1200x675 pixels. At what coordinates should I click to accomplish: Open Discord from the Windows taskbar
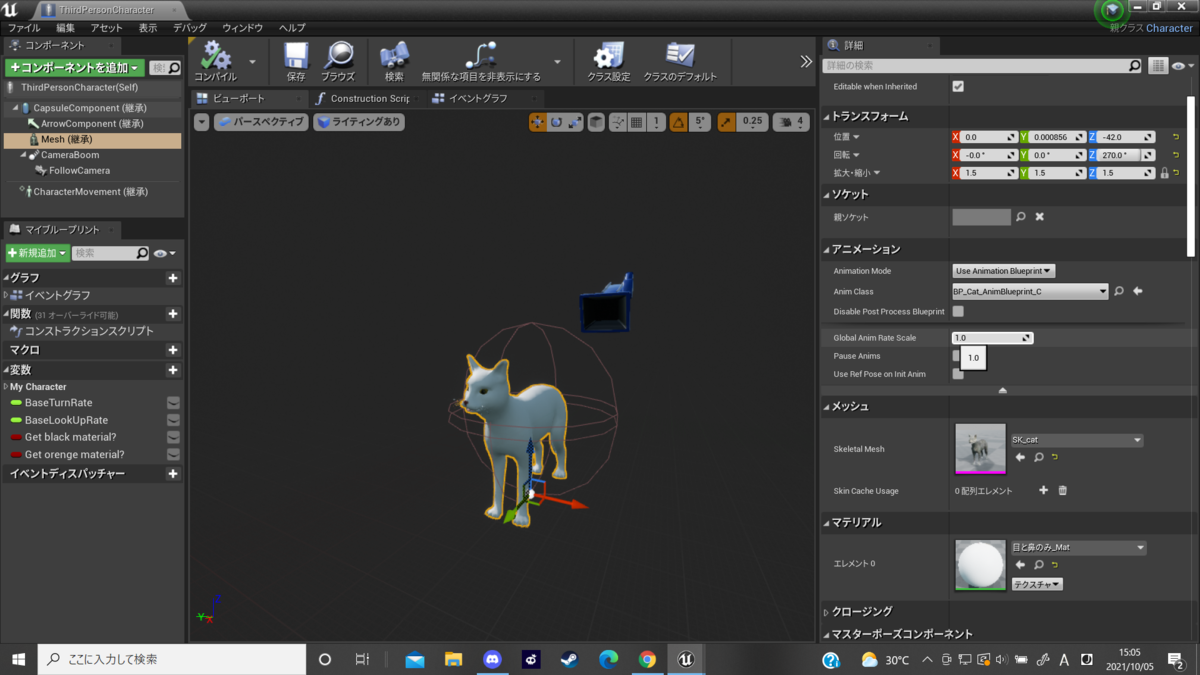492,660
